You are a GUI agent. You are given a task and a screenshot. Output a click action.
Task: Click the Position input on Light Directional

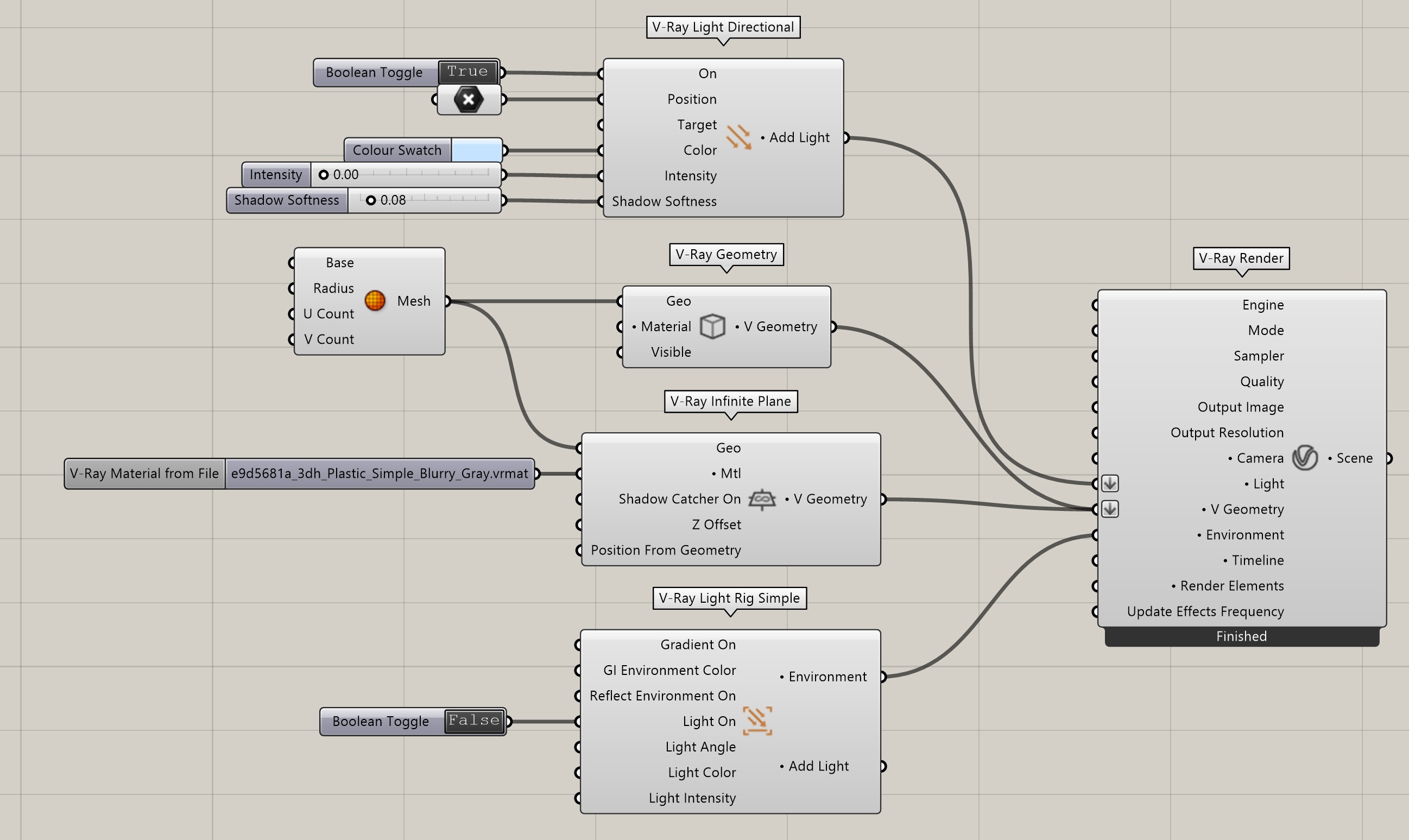click(x=692, y=99)
